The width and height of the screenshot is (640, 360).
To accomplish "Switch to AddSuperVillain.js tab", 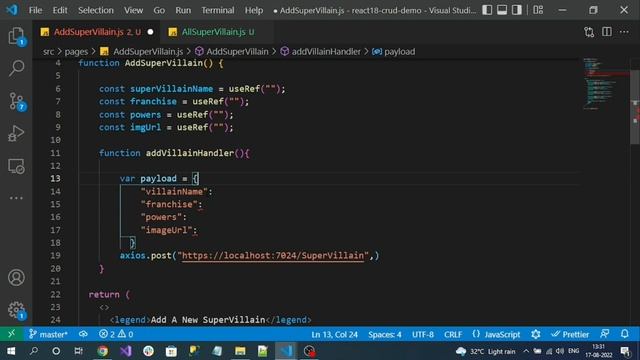I will click(97, 32).
